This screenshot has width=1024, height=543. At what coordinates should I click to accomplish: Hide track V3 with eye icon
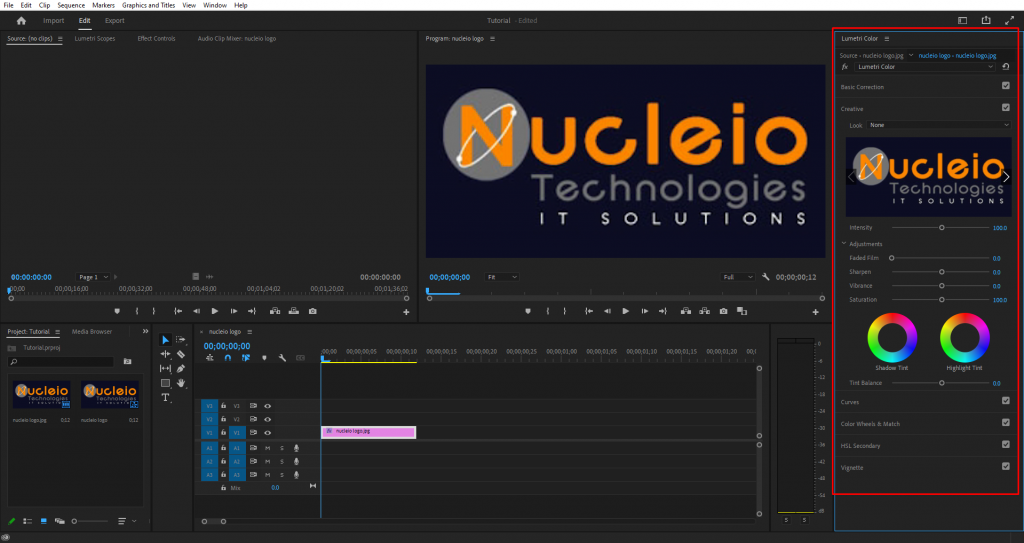[267, 406]
